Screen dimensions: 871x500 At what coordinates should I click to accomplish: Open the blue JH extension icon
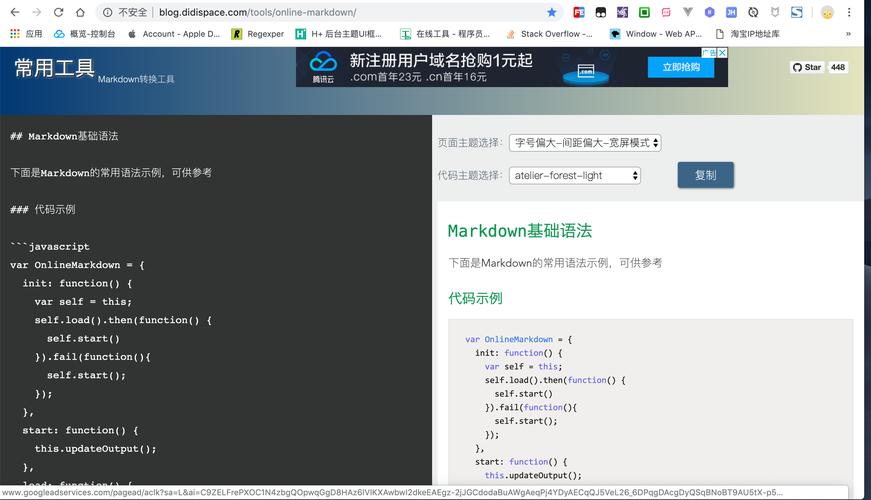(x=731, y=12)
